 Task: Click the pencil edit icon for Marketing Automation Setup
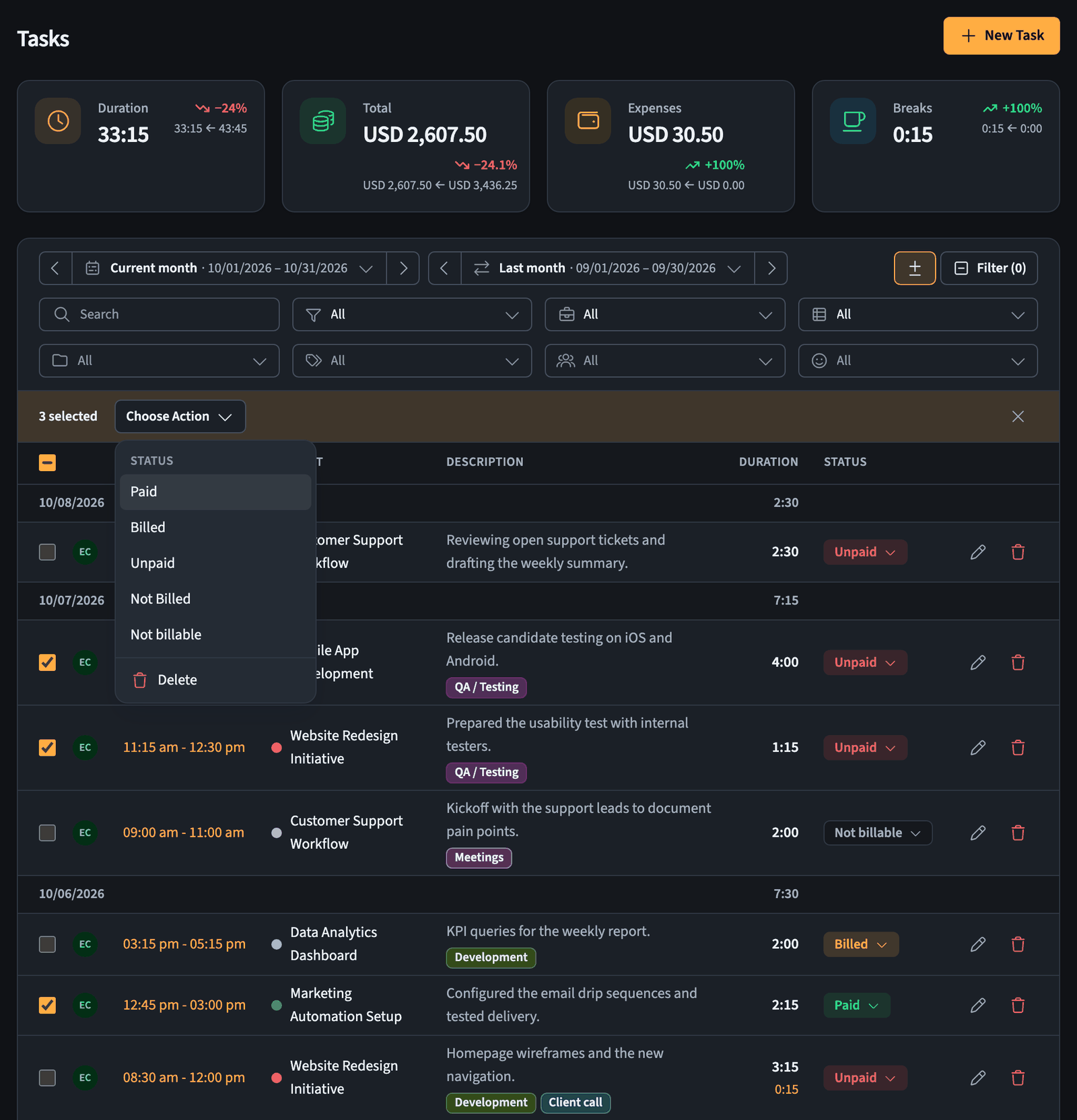[978, 1005]
